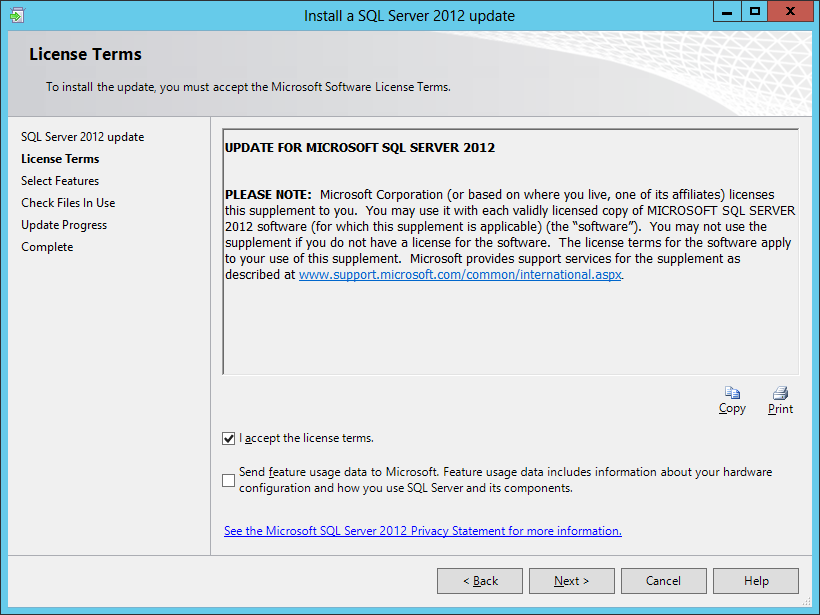Go back with the Back button

[480, 581]
